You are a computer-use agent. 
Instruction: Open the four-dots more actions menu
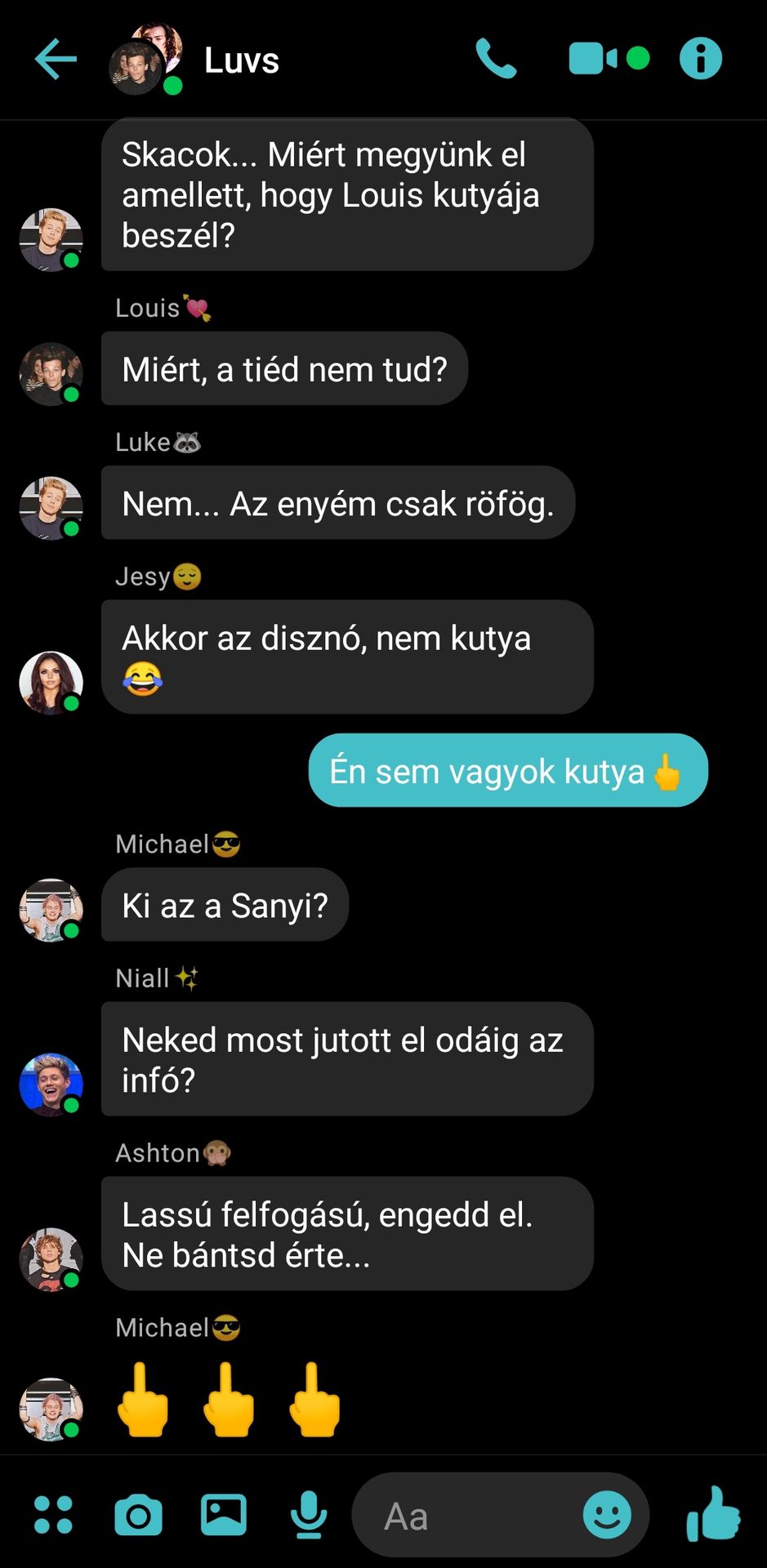[x=53, y=1515]
